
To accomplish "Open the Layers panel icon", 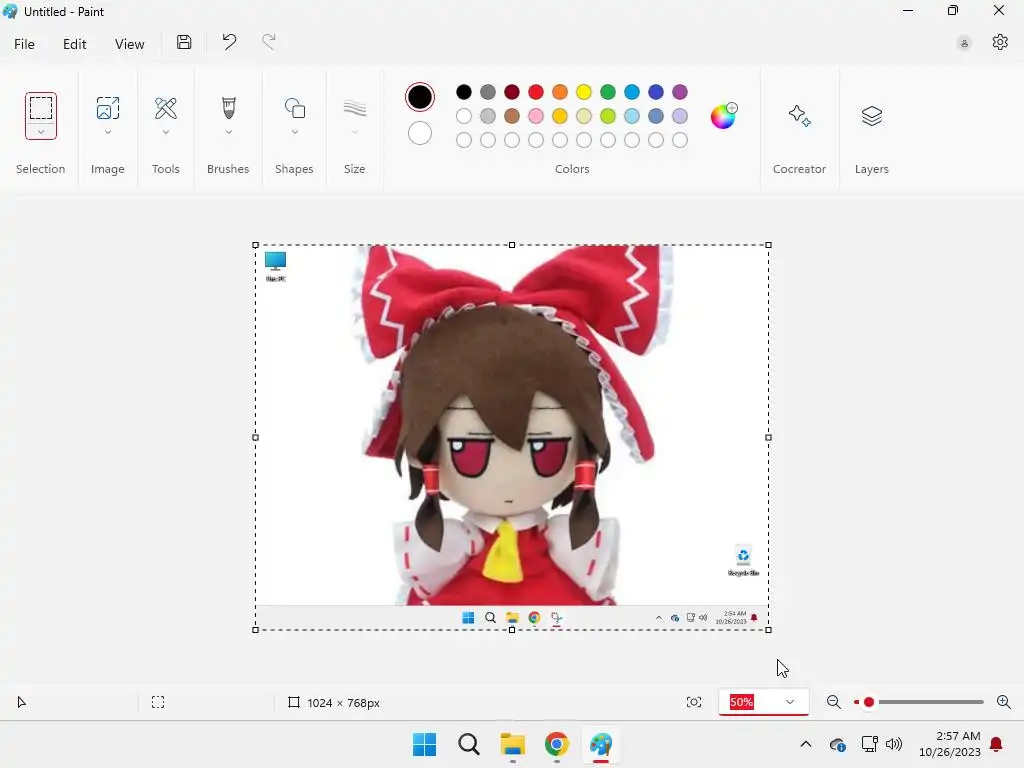I will (872, 116).
